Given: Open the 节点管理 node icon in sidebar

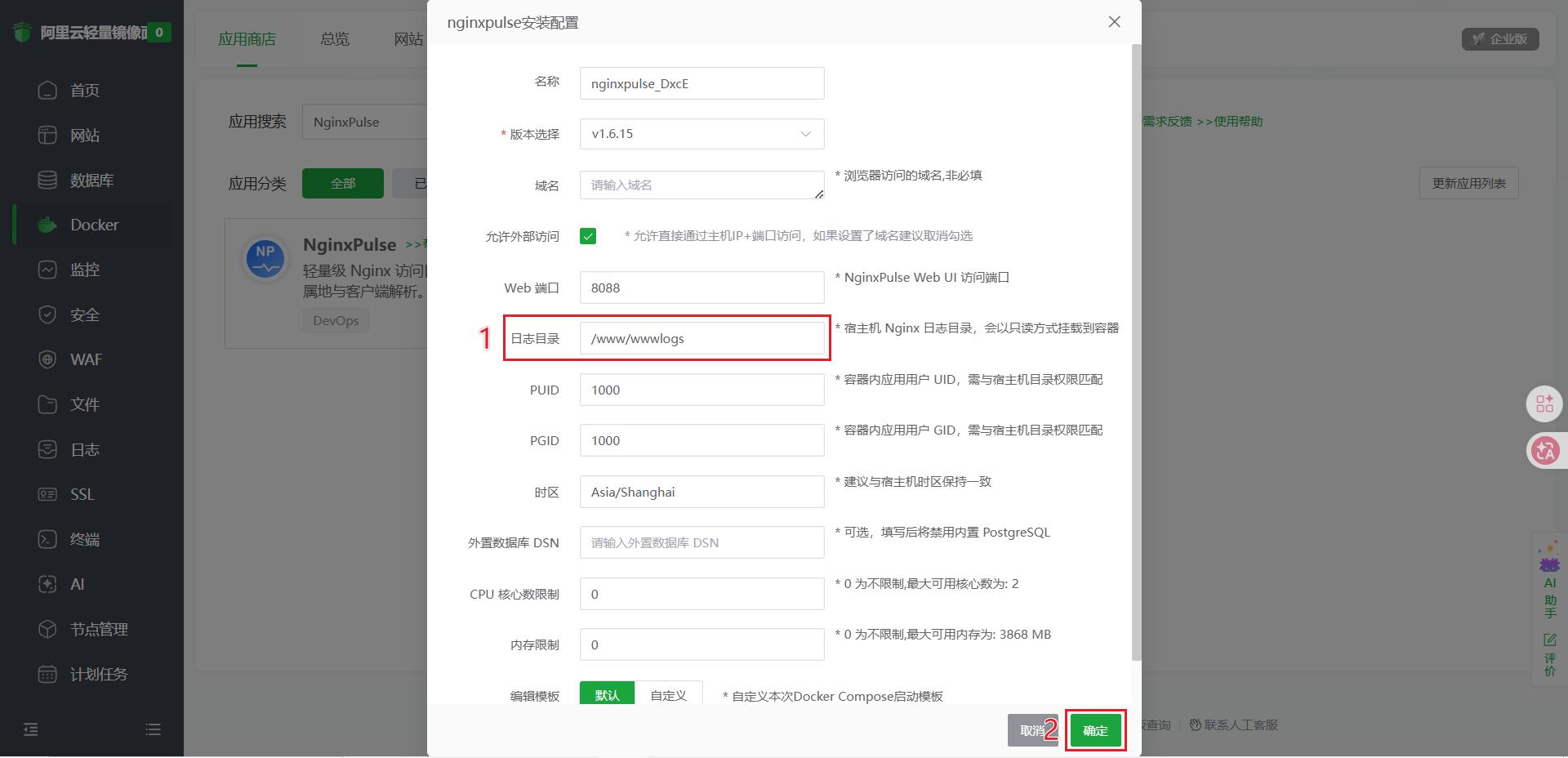Looking at the screenshot, I should click(47, 629).
